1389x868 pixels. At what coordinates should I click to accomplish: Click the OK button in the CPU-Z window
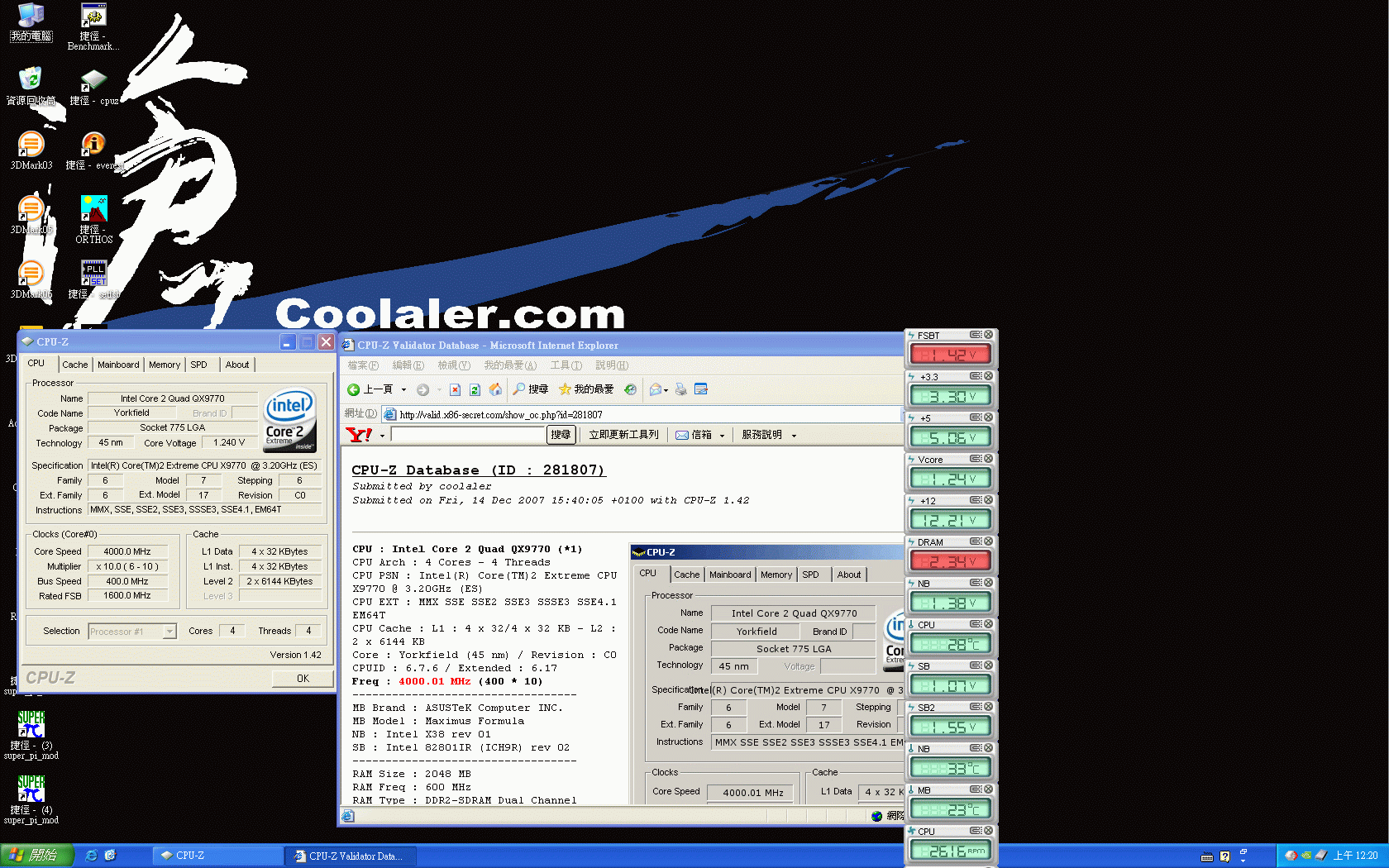[x=303, y=678]
